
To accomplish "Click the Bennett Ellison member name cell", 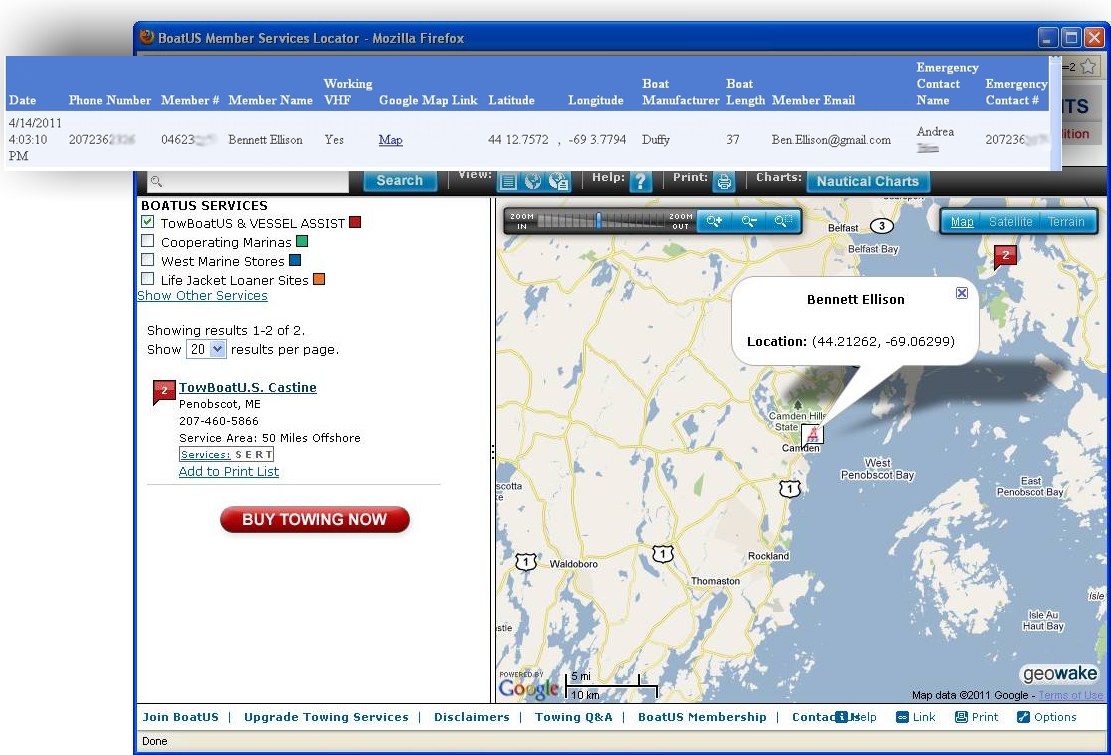I will coord(265,140).
